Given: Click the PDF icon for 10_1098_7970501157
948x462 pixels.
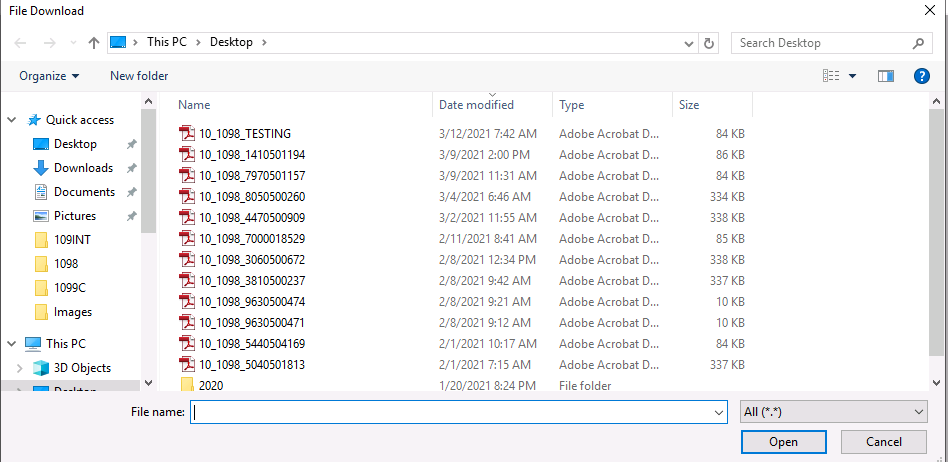Looking at the screenshot, I should point(187,175).
